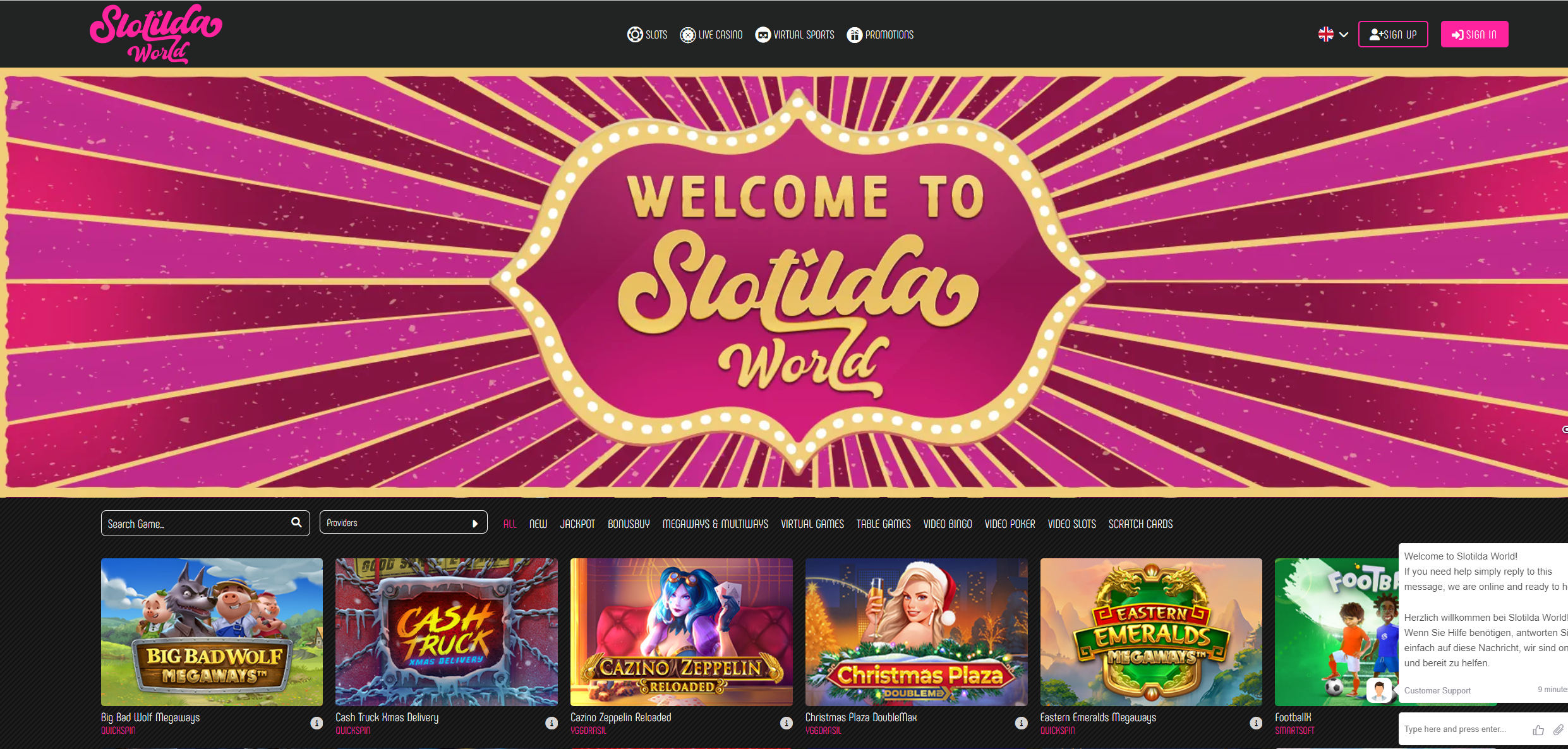
Task: Click the Slots chip icon
Action: pos(634,35)
